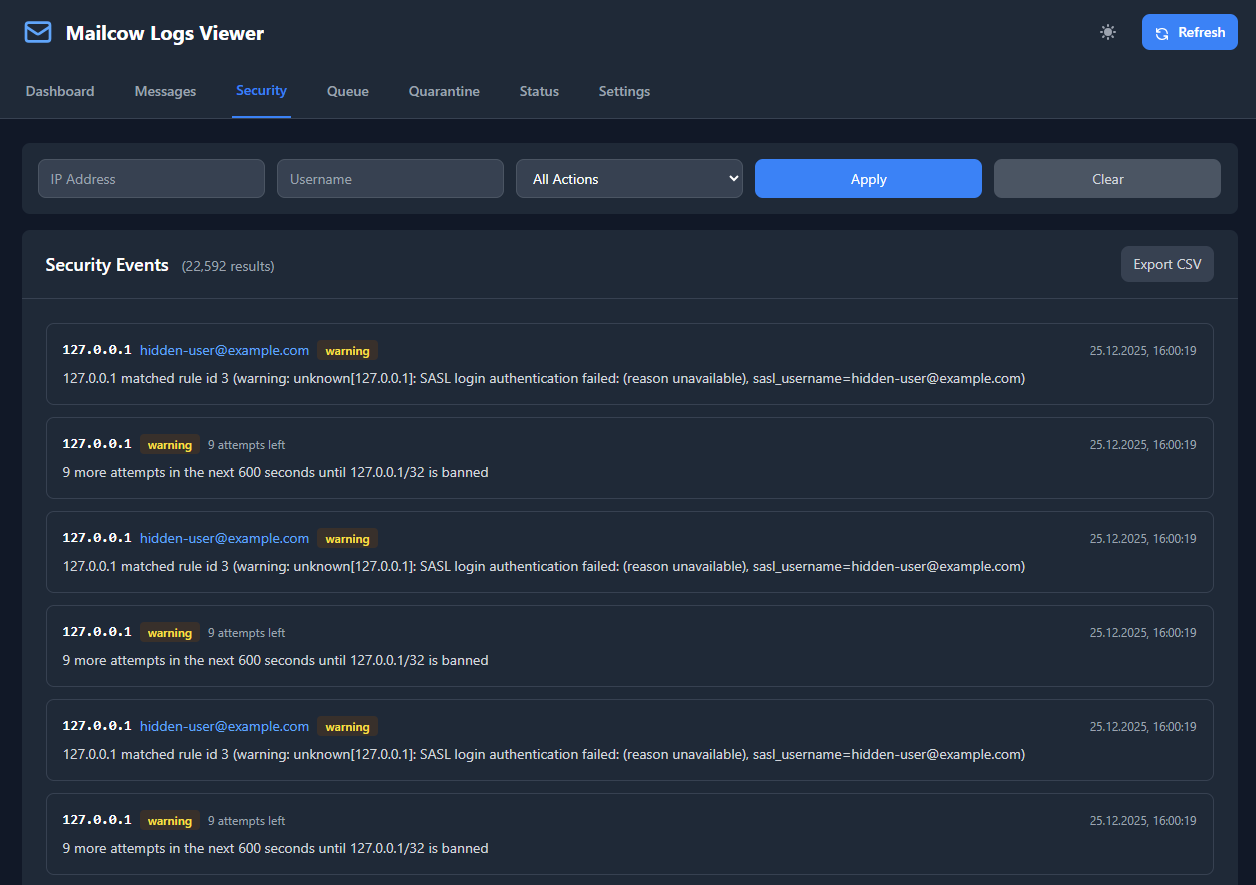Select the Mailcow Logs Viewer title

(x=165, y=33)
